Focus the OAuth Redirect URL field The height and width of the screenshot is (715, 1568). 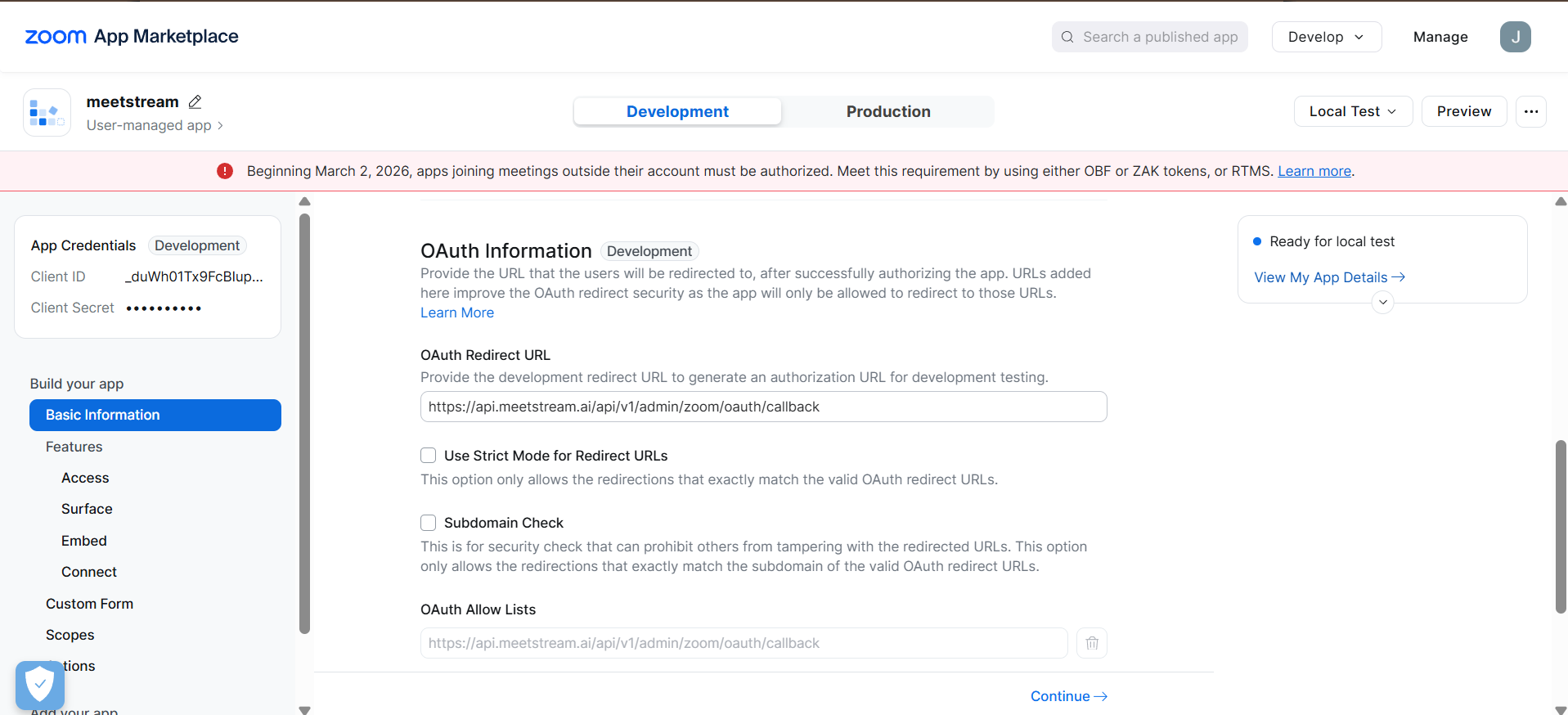click(x=763, y=407)
